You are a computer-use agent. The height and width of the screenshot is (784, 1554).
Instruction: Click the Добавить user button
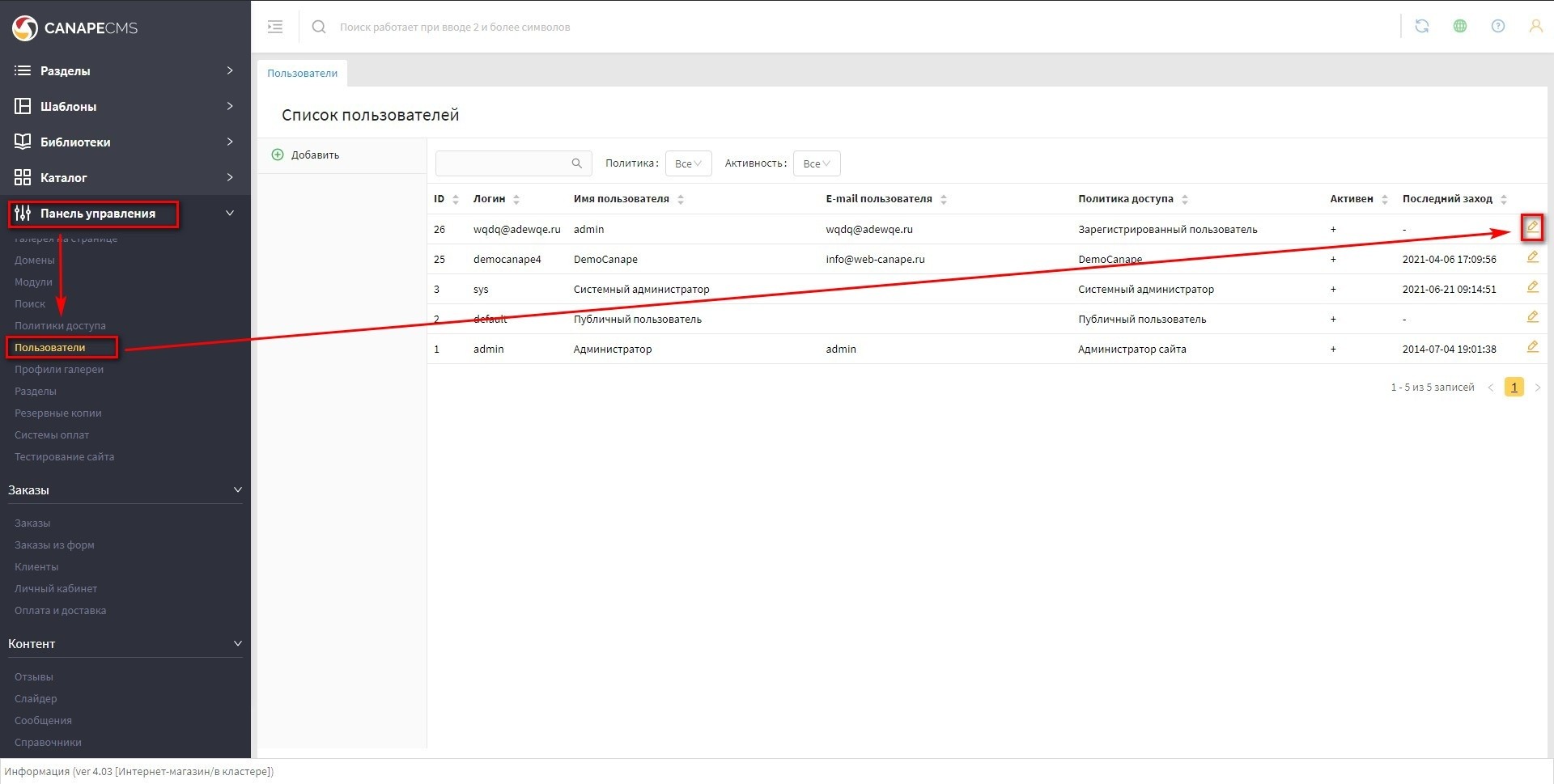pos(306,155)
